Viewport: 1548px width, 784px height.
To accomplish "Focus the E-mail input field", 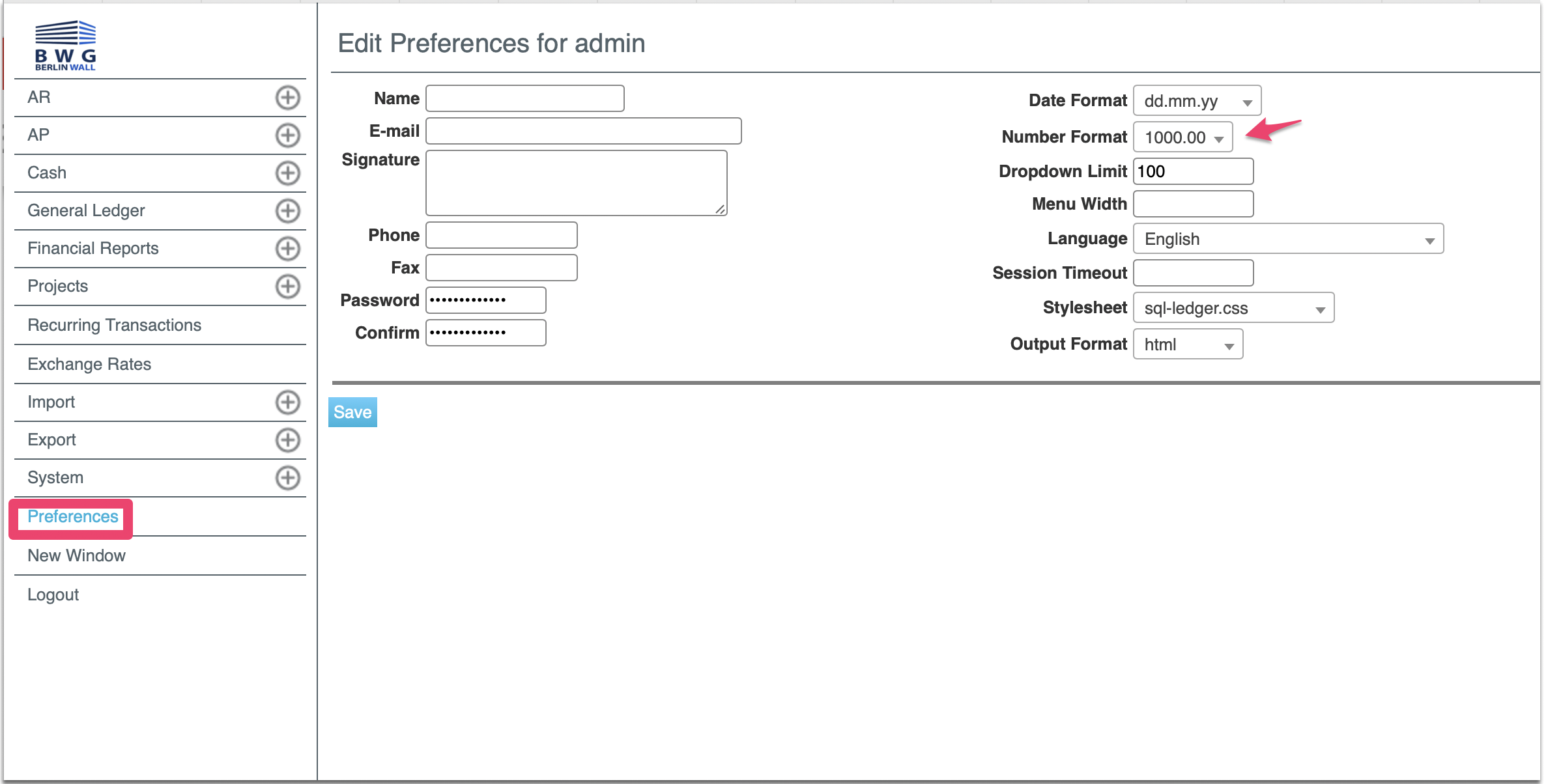I will click(583, 131).
